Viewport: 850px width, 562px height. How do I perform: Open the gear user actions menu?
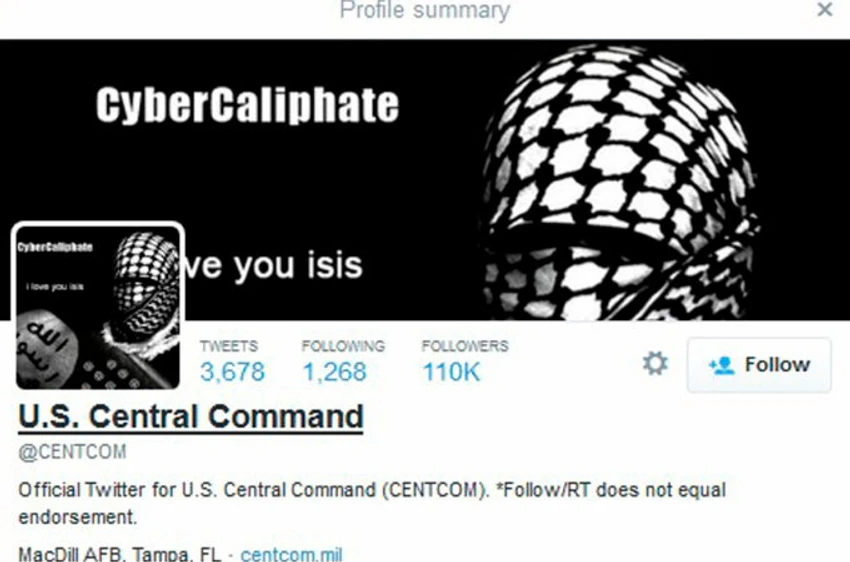click(x=655, y=364)
